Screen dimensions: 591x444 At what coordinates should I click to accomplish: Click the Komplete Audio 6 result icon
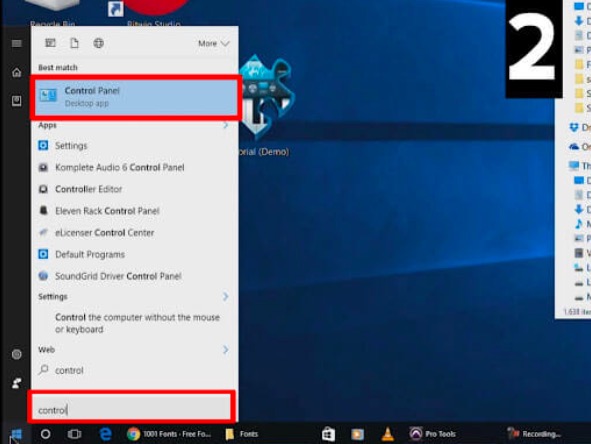point(43,167)
